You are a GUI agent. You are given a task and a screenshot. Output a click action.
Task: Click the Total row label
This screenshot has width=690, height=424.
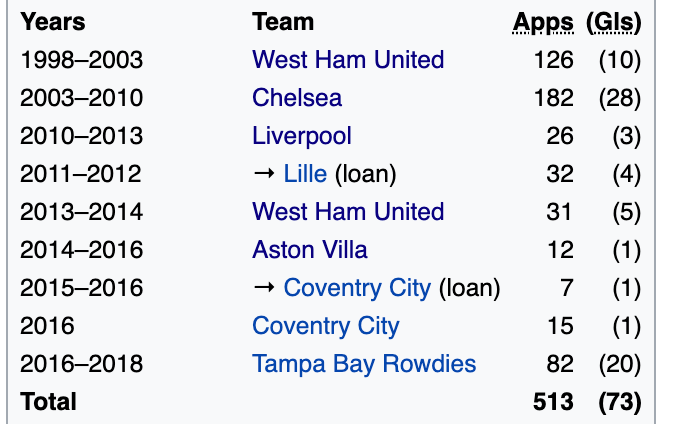tap(48, 402)
